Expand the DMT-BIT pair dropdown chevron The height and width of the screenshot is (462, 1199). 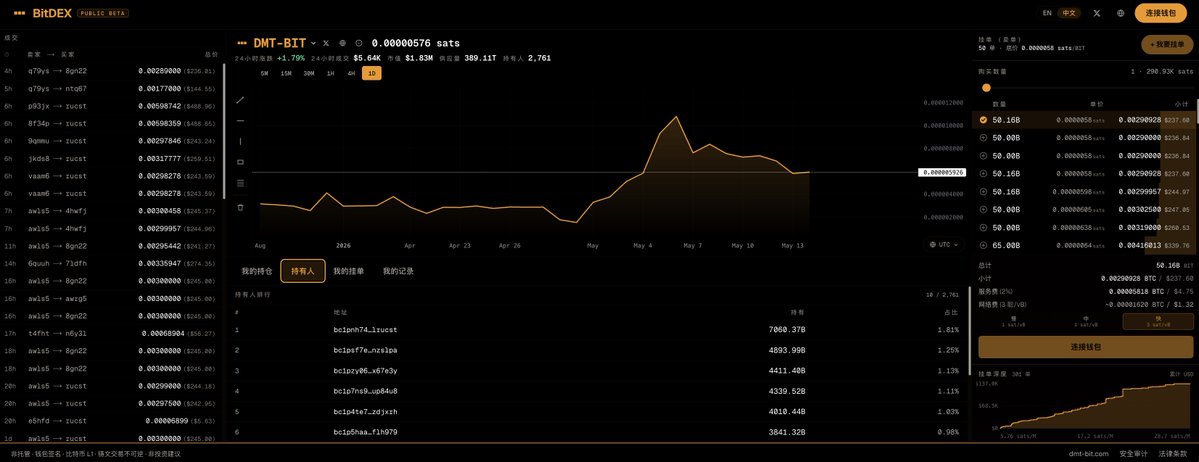tap(314, 44)
